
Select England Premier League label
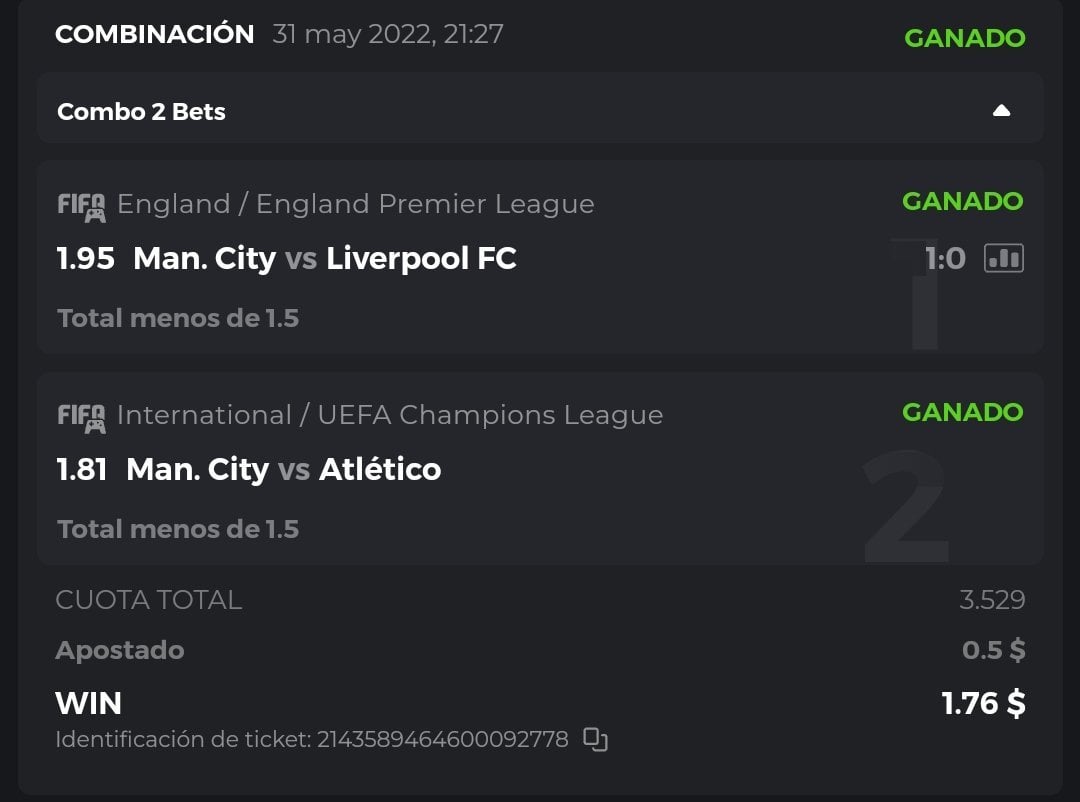355,204
